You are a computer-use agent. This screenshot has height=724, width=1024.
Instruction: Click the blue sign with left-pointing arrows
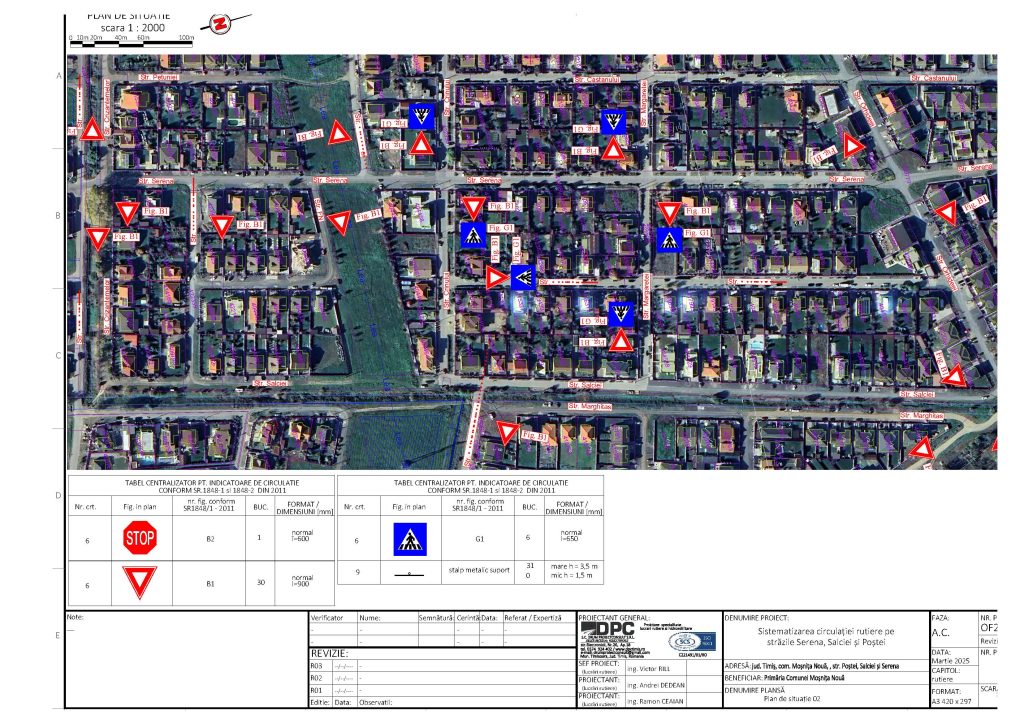(x=523, y=277)
